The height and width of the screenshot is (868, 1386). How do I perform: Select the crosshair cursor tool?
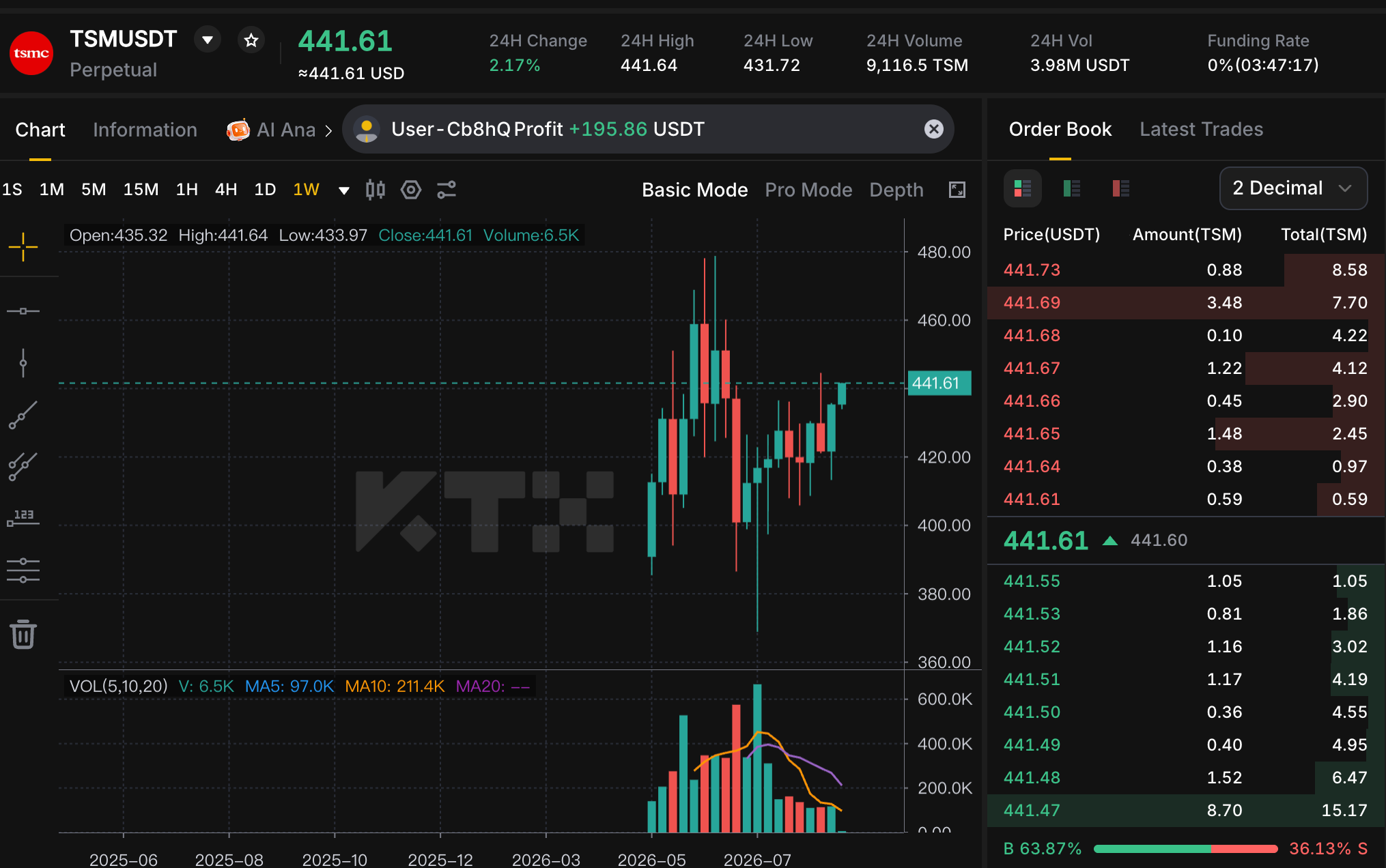coord(23,247)
